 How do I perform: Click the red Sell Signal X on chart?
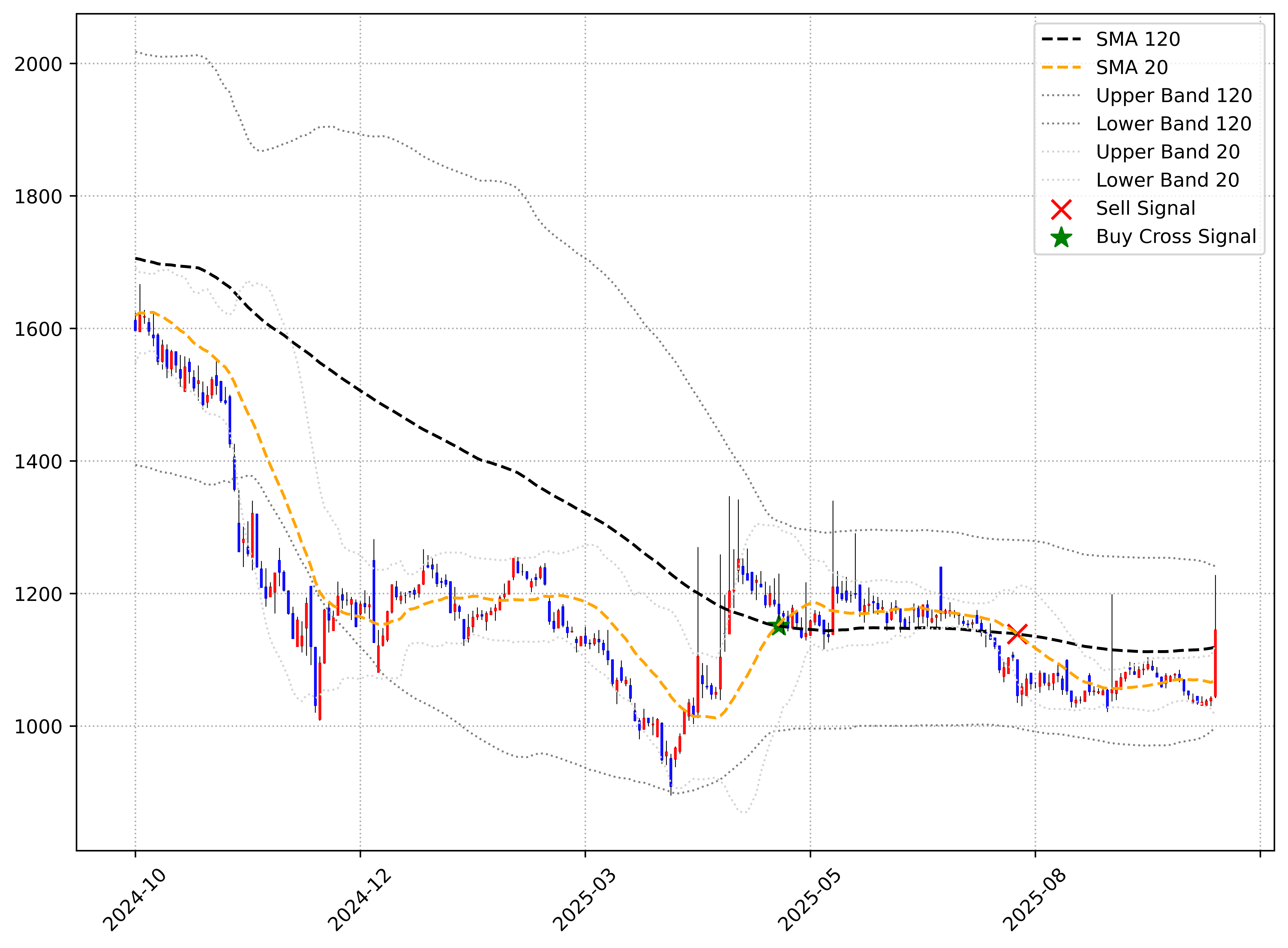point(1018,634)
